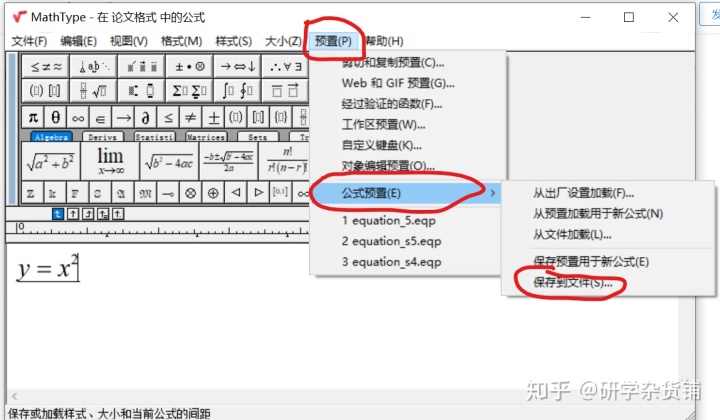
Task: Insert the square root of b²−4ac expression
Action: [169, 161]
